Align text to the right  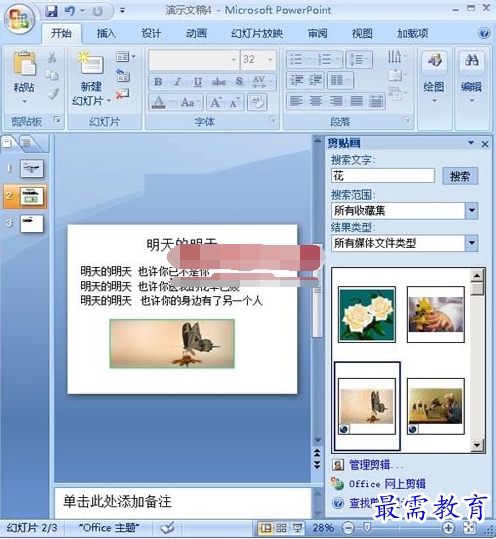pyautogui.click(x=336, y=101)
